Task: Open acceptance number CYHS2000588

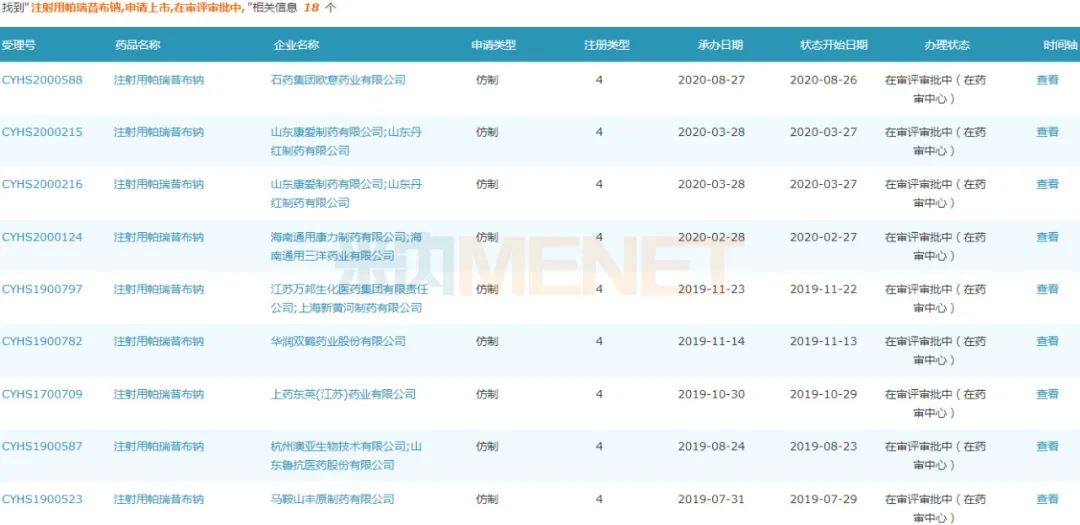Action: [x=42, y=80]
